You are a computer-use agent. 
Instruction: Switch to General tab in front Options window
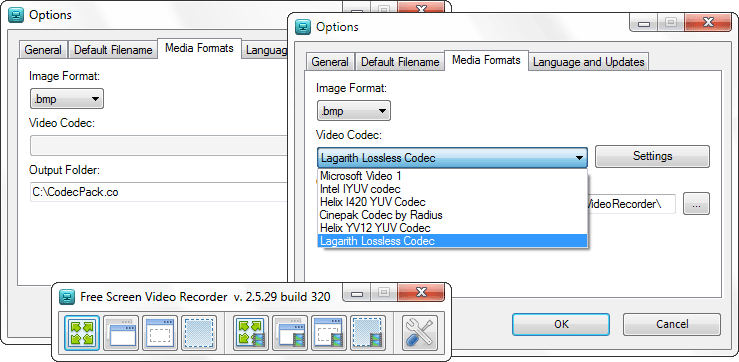point(330,62)
